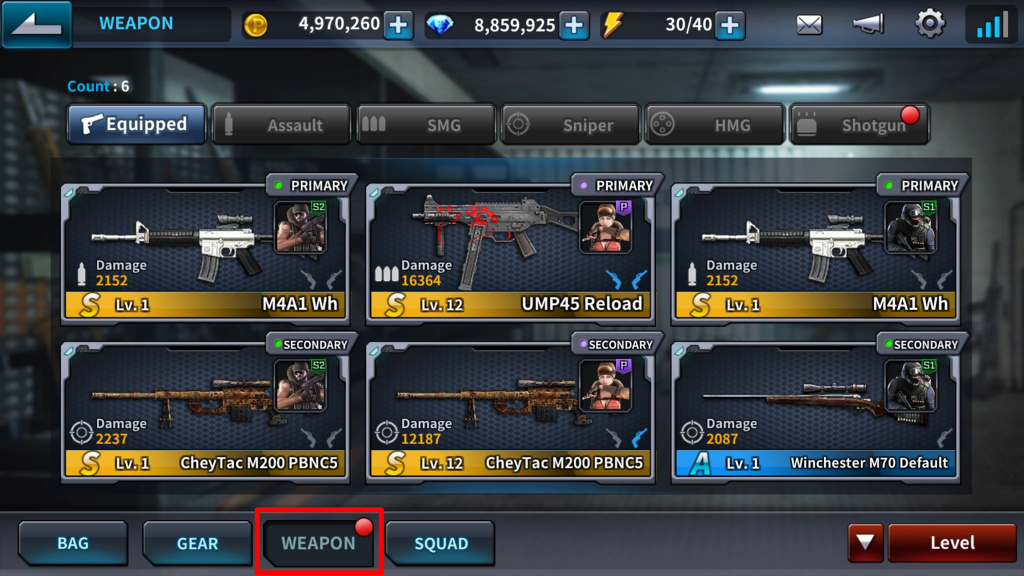Image resolution: width=1024 pixels, height=576 pixels.
Task: Switch to the Assault weapons tab
Action: (x=281, y=124)
